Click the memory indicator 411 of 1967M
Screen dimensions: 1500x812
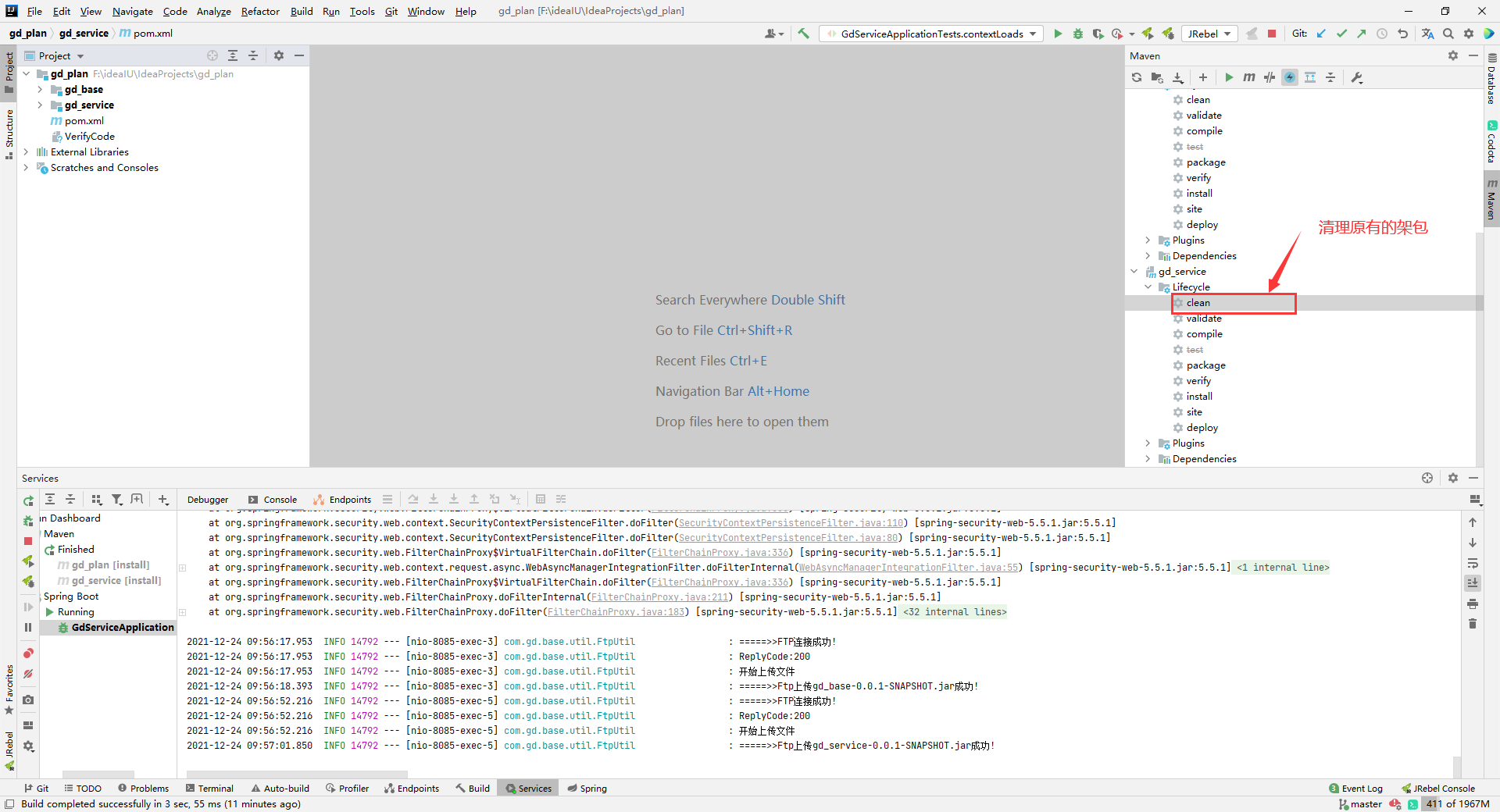[x=1457, y=803]
